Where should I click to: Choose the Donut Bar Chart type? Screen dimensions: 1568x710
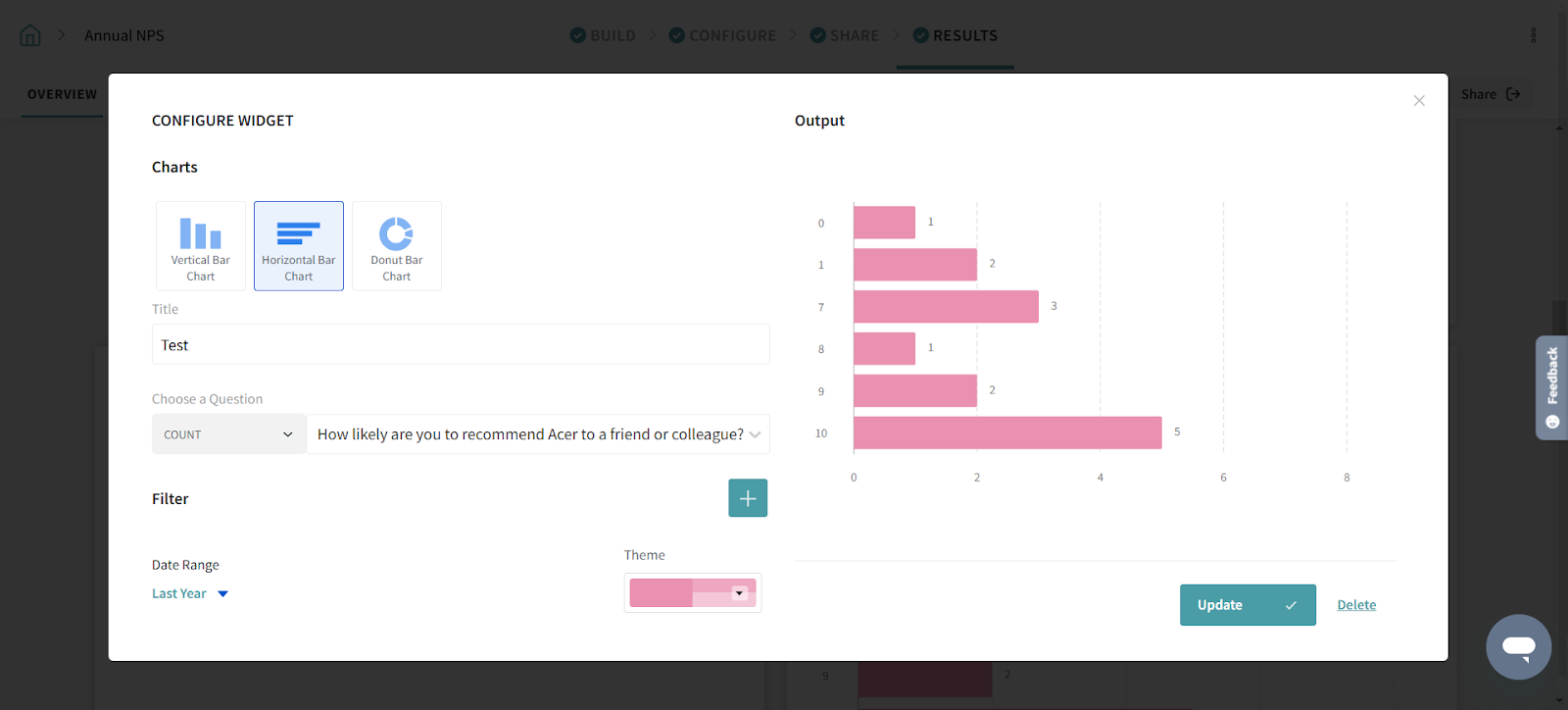pyautogui.click(x=397, y=246)
